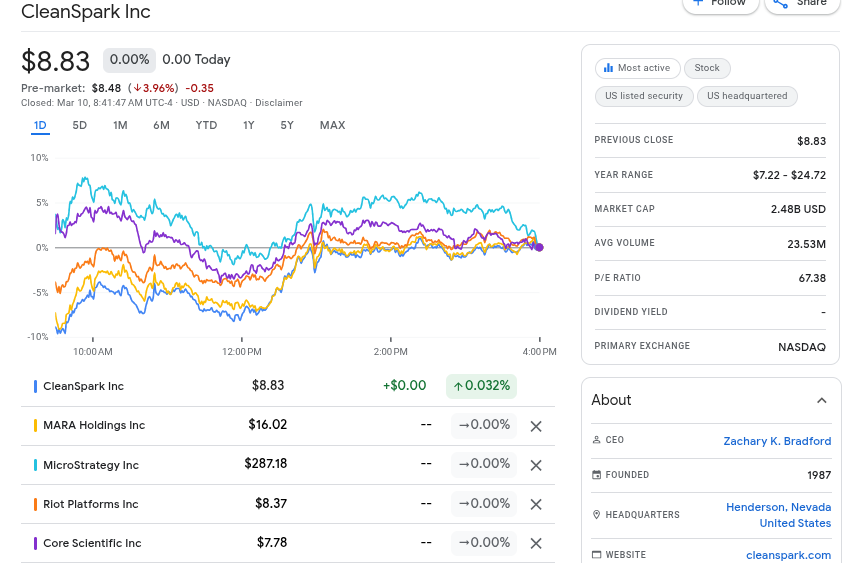
Task: Click the Market Cap value 2.48B USD
Action: click(798, 209)
